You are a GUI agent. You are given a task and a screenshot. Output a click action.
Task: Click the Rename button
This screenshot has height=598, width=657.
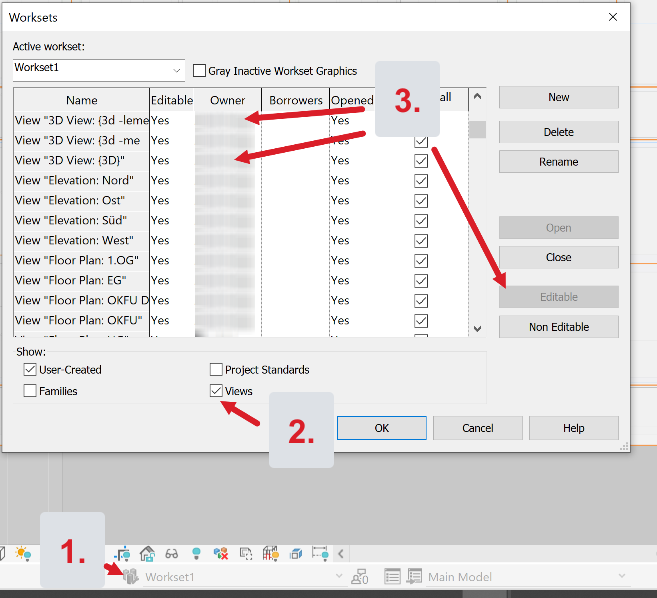coord(559,162)
